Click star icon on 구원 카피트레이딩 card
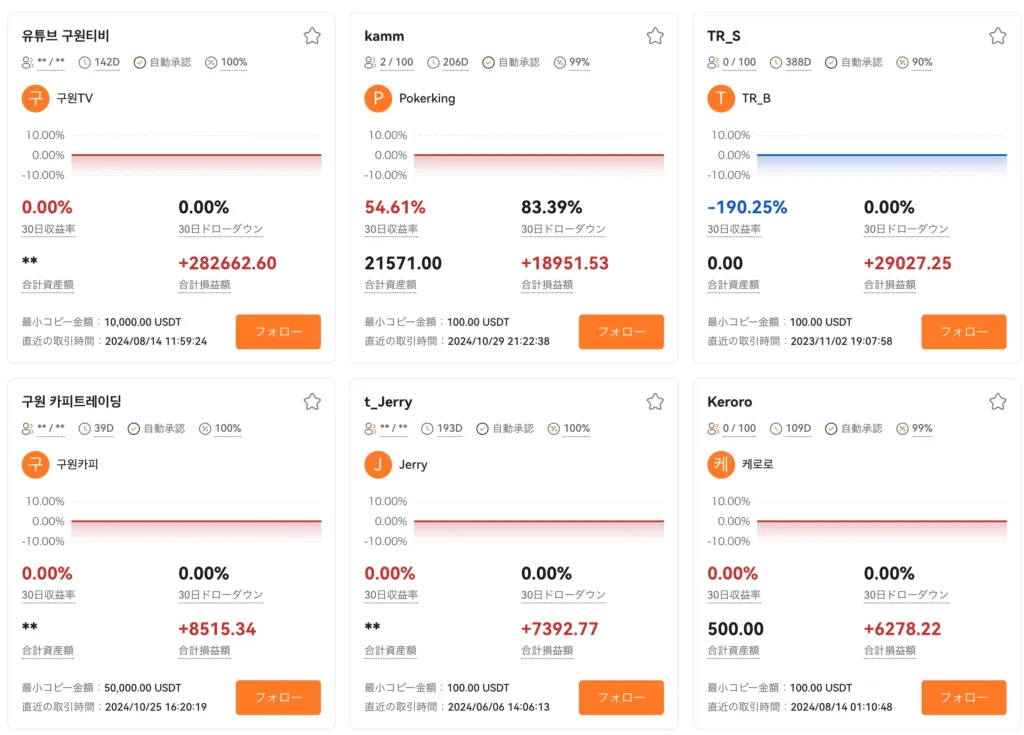The height and width of the screenshot is (735, 1024). (x=312, y=402)
